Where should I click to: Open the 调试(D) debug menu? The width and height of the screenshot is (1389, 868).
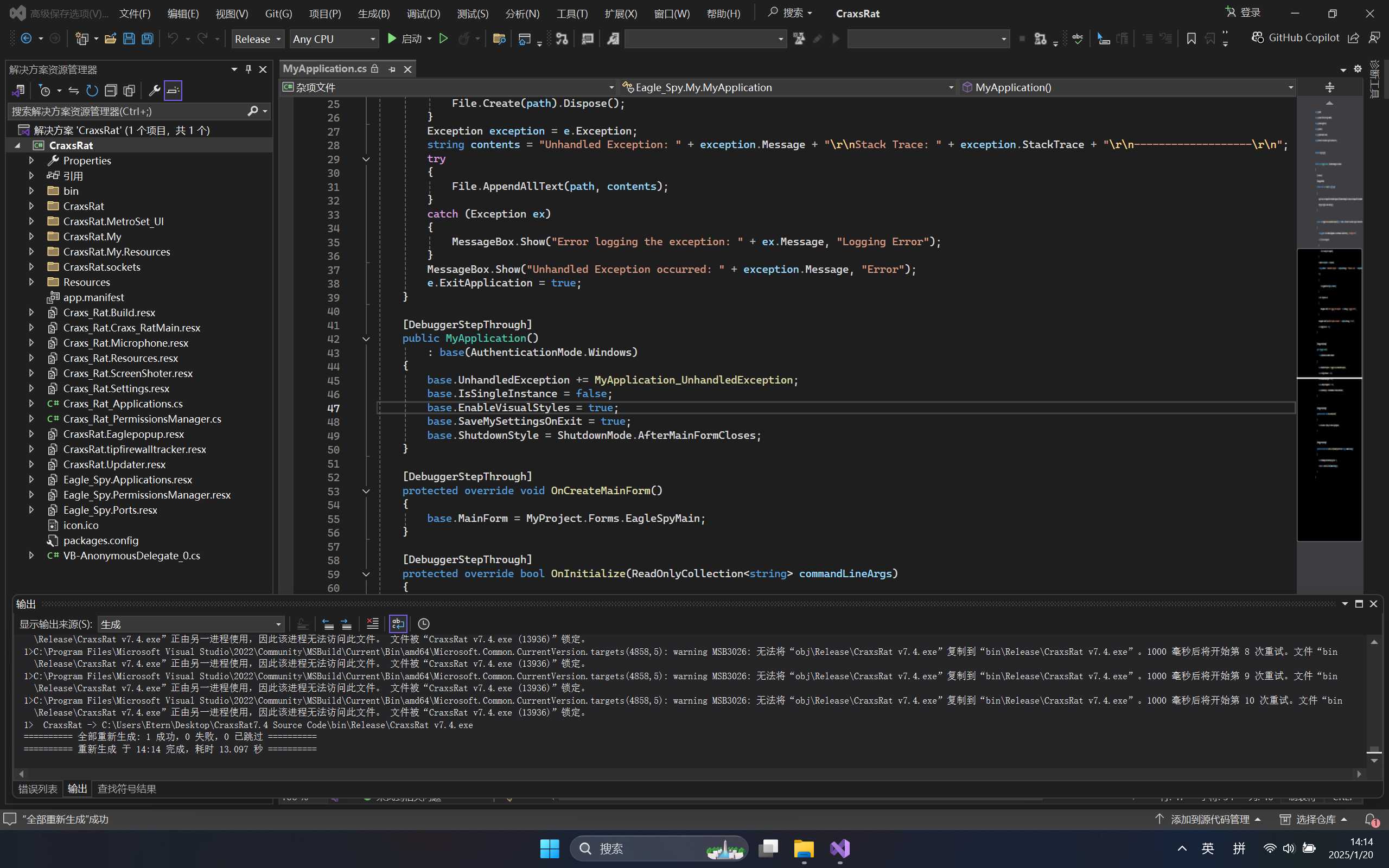pos(423,13)
